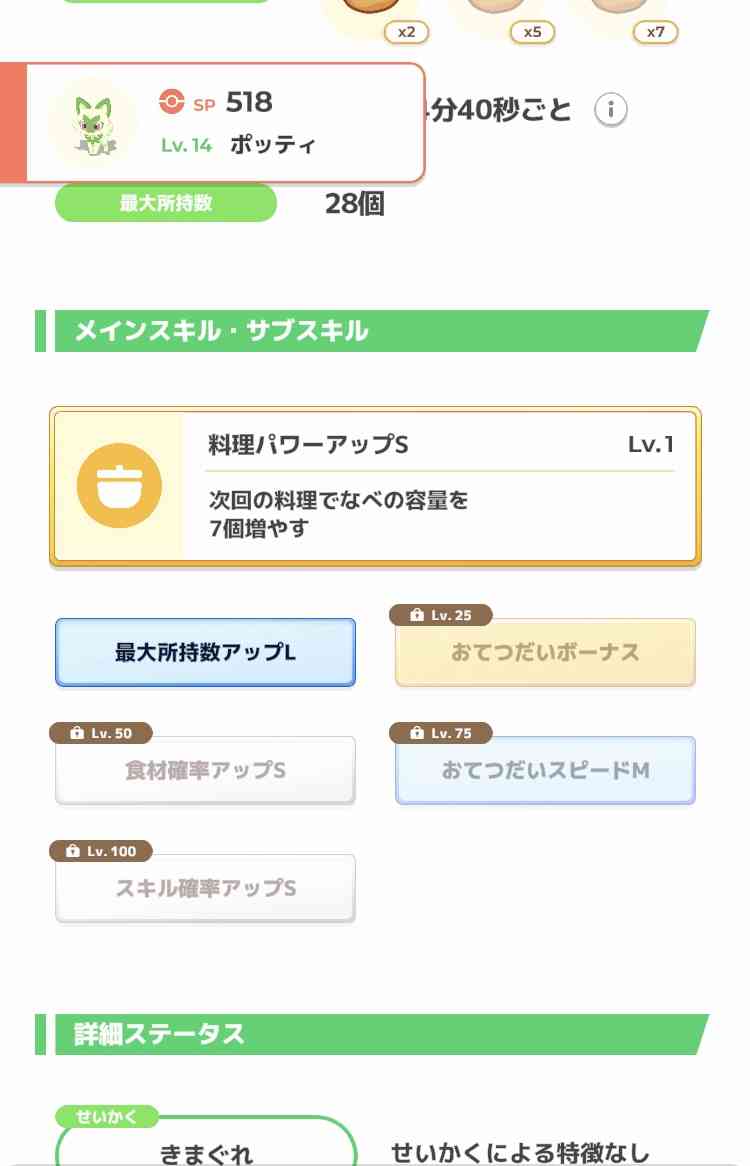Open the 料理パワーアップS main skill card

pos(375,486)
